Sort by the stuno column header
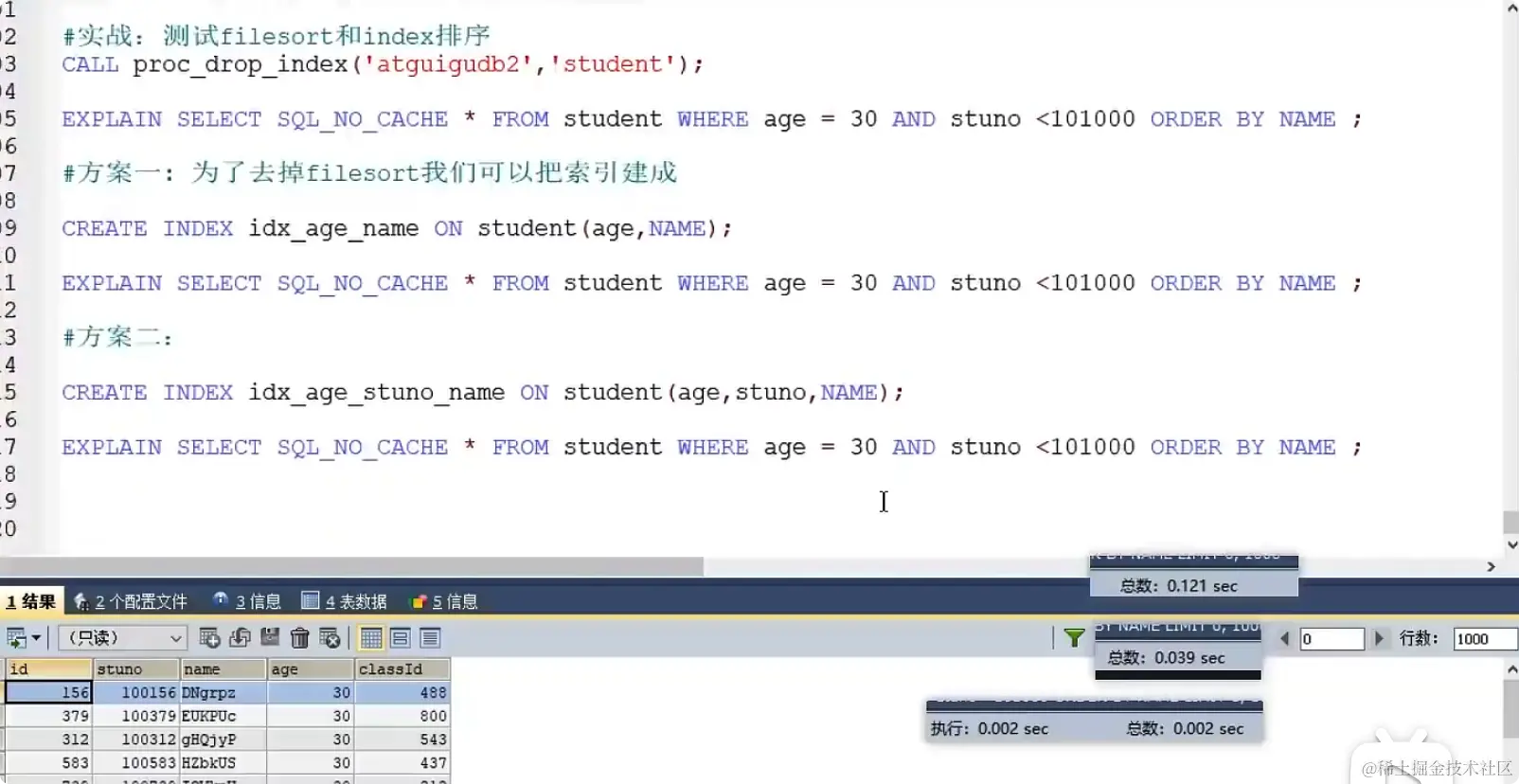Image resolution: width=1519 pixels, height=784 pixels. coord(135,668)
